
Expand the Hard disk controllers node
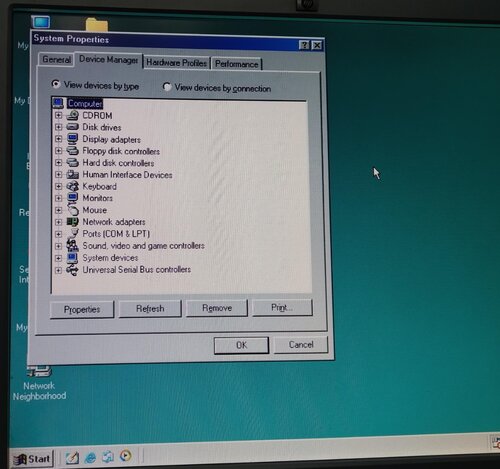tap(59, 163)
